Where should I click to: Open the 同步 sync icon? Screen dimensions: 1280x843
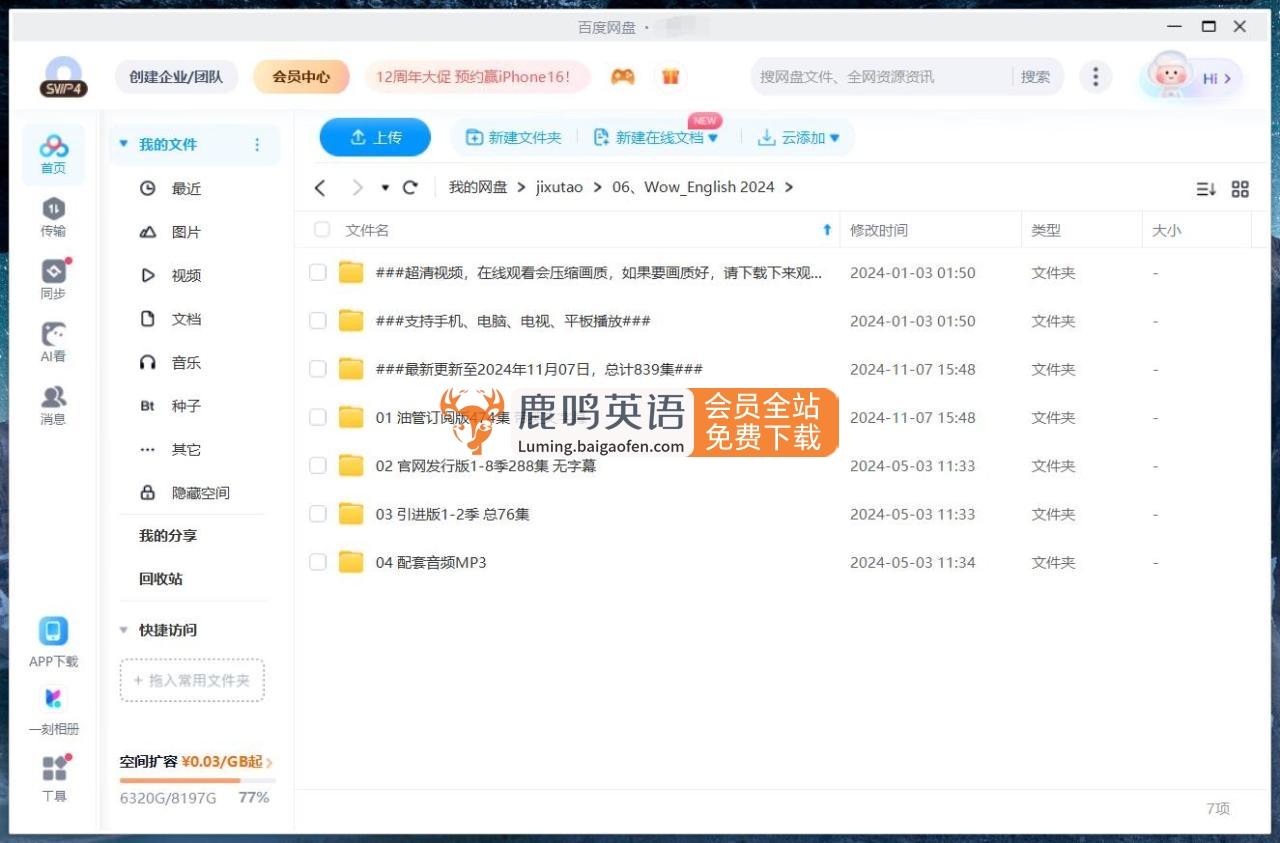[54, 280]
